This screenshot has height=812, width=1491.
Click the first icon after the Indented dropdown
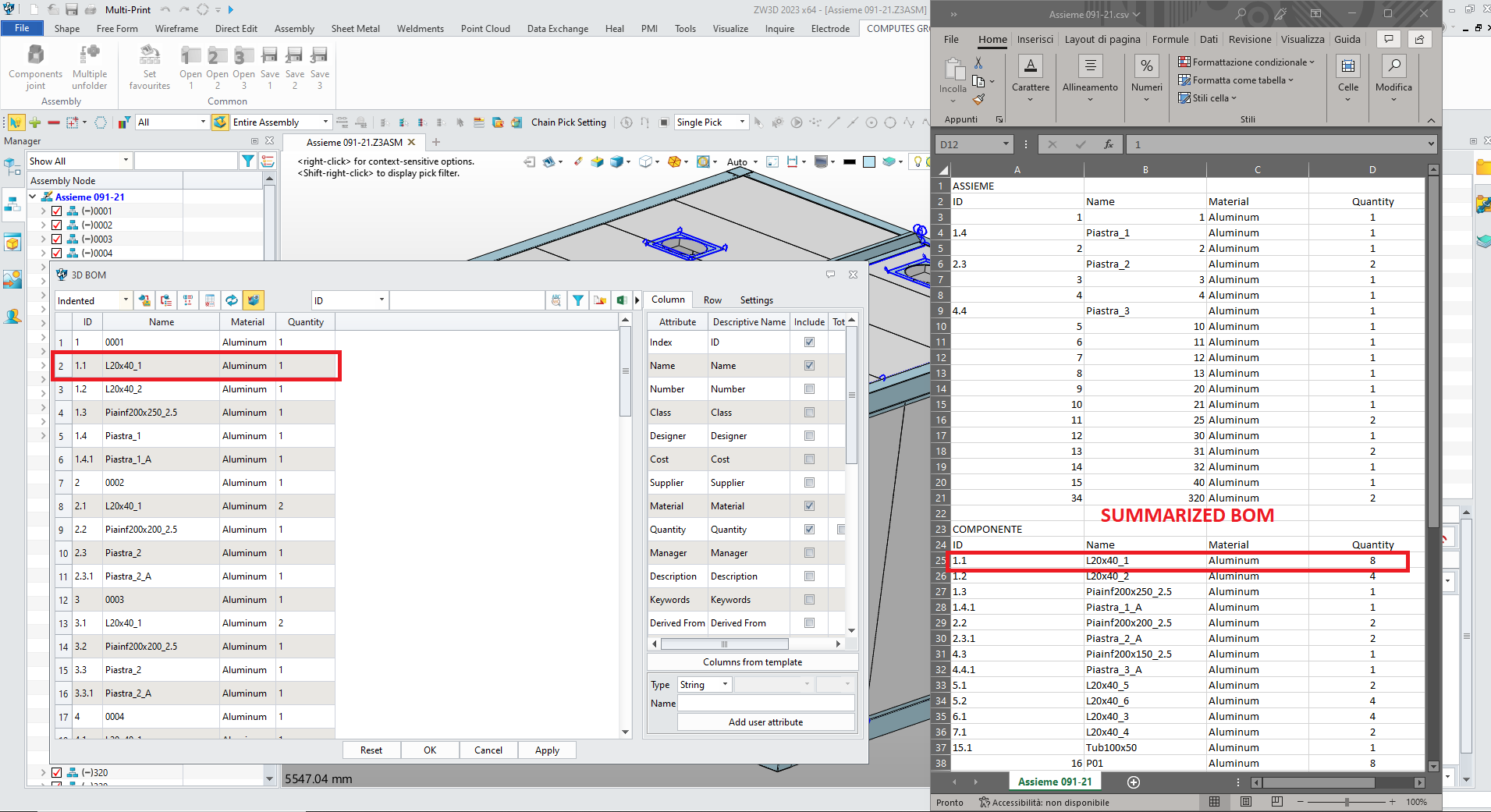[144, 300]
